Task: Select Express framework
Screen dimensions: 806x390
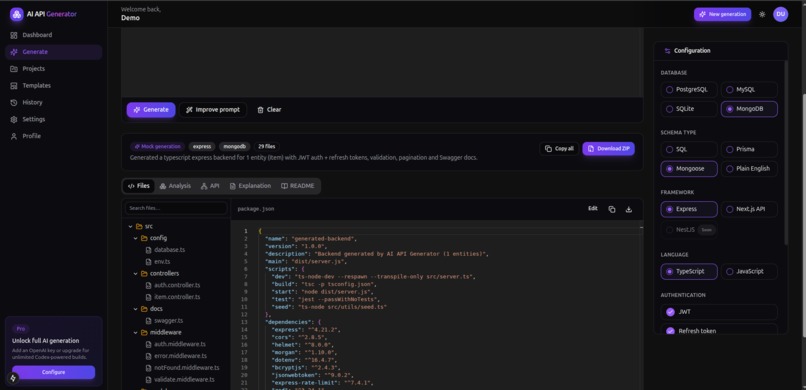Action: click(x=689, y=209)
